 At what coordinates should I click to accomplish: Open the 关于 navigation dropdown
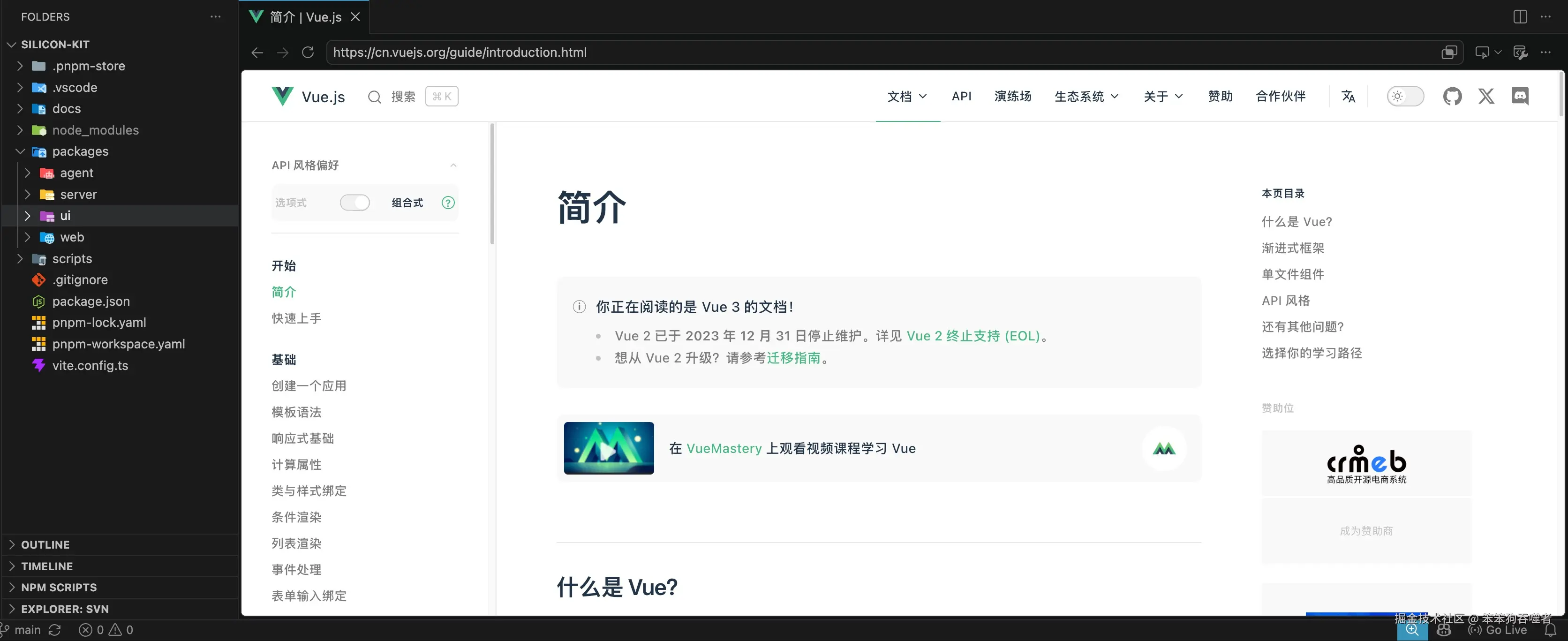click(x=1163, y=96)
